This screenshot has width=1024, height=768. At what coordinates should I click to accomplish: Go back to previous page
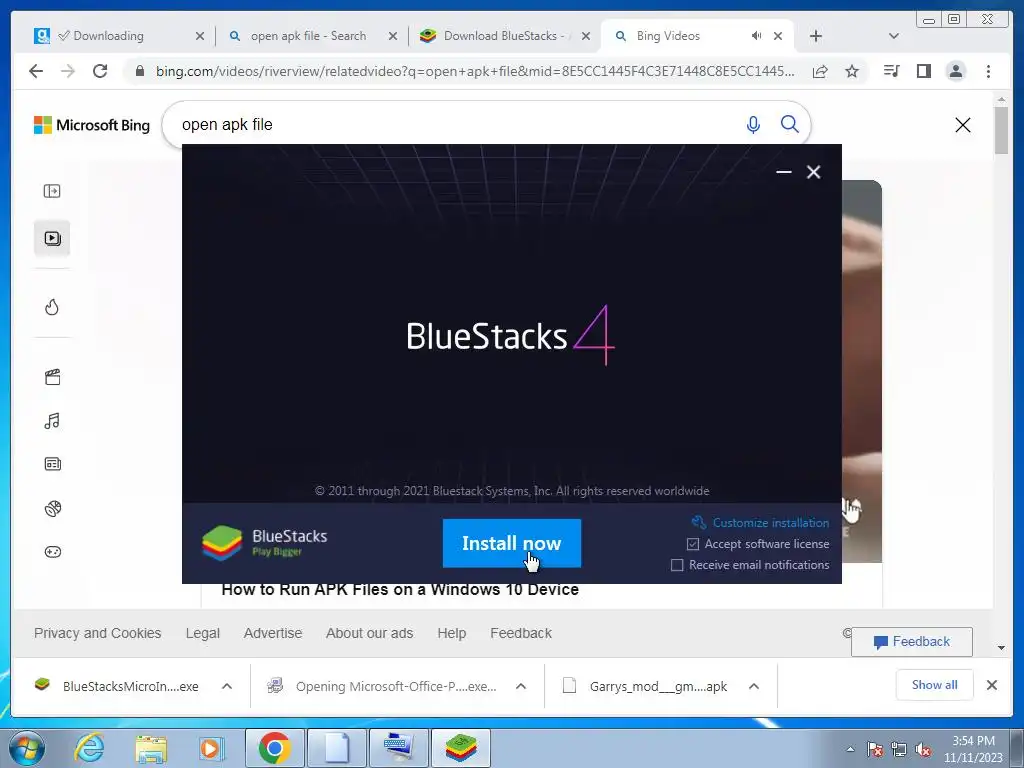click(x=36, y=71)
